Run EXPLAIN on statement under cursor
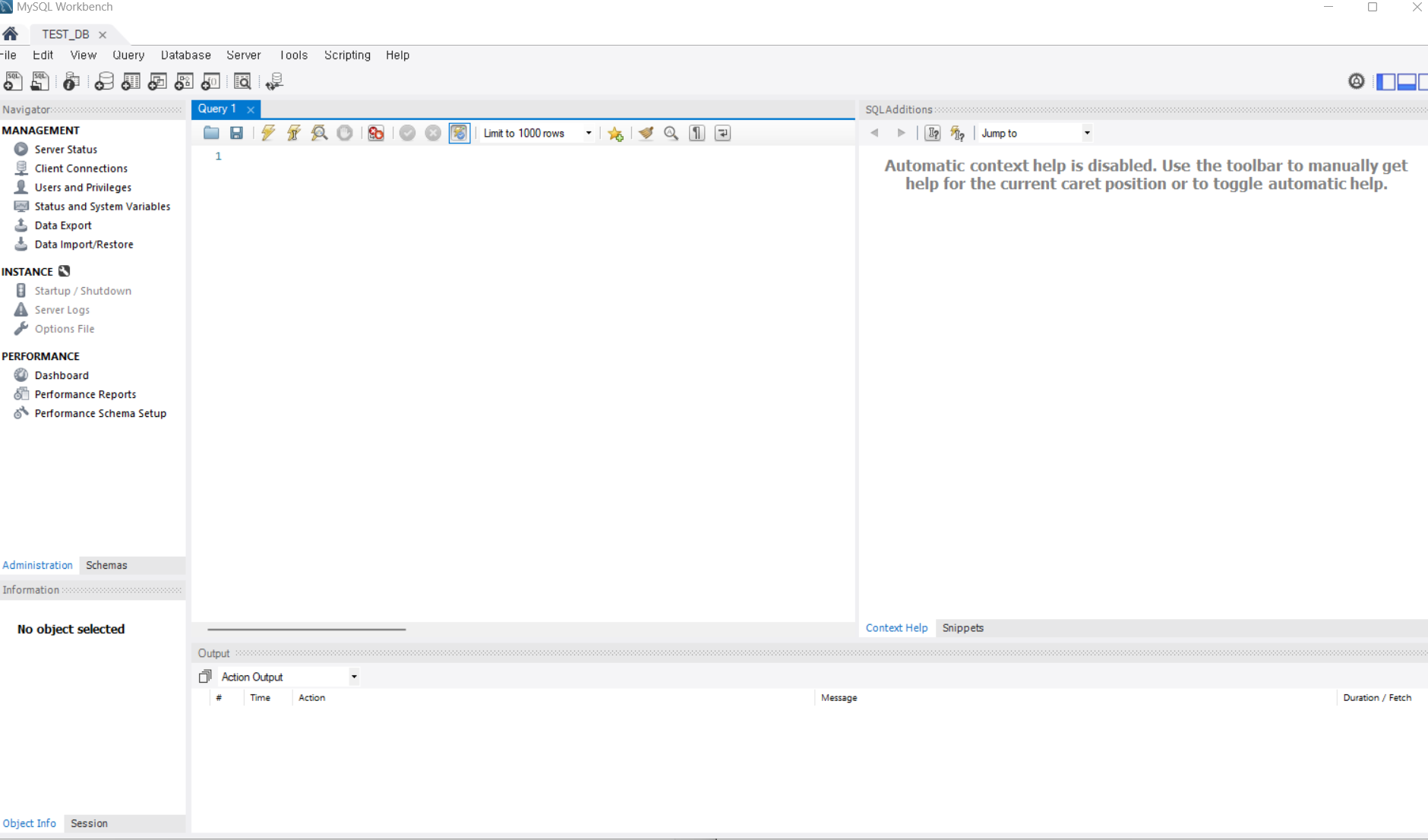The width and height of the screenshot is (1428, 840). pyautogui.click(x=319, y=133)
